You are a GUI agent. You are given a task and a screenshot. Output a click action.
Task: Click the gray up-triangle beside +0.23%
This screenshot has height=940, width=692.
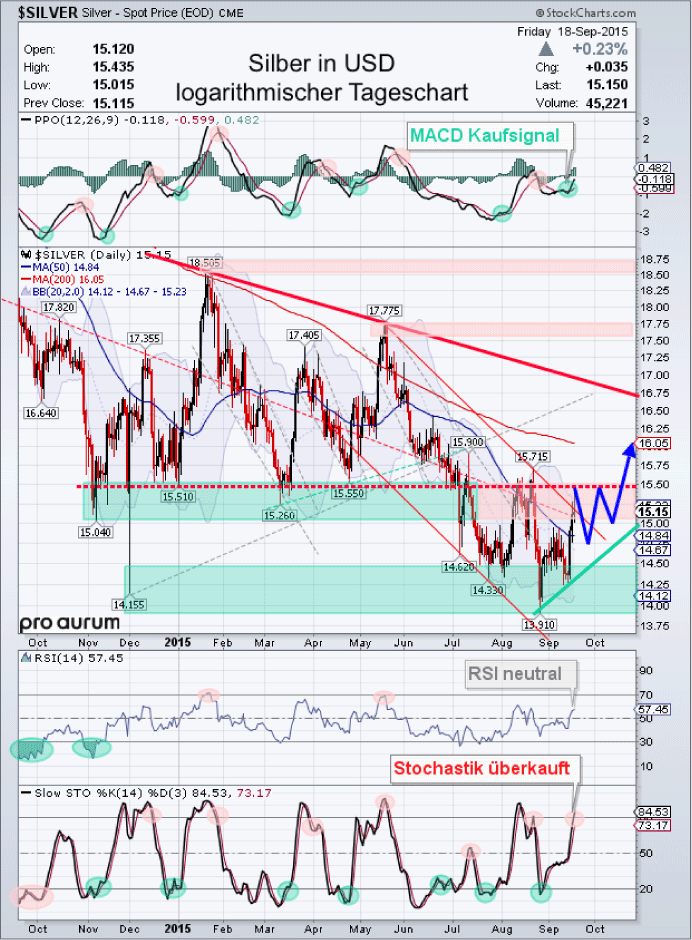[x=545, y=49]
